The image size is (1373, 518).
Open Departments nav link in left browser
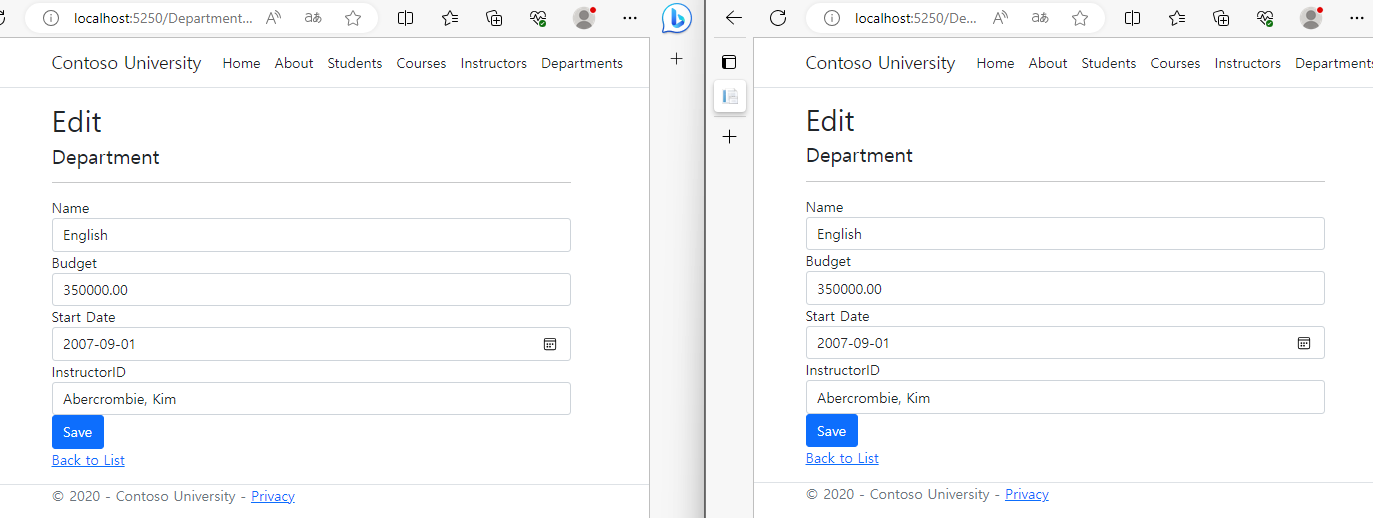[582, 63]
